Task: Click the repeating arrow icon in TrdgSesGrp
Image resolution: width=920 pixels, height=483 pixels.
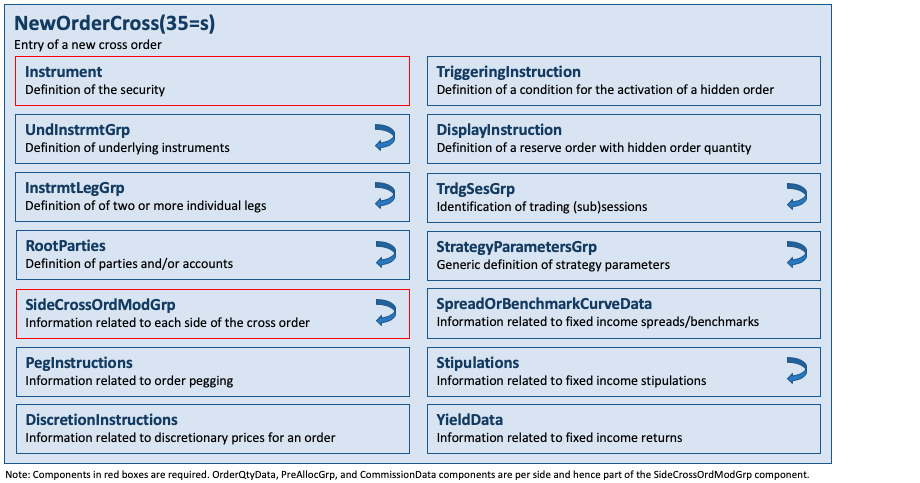Action: [797, 197]
